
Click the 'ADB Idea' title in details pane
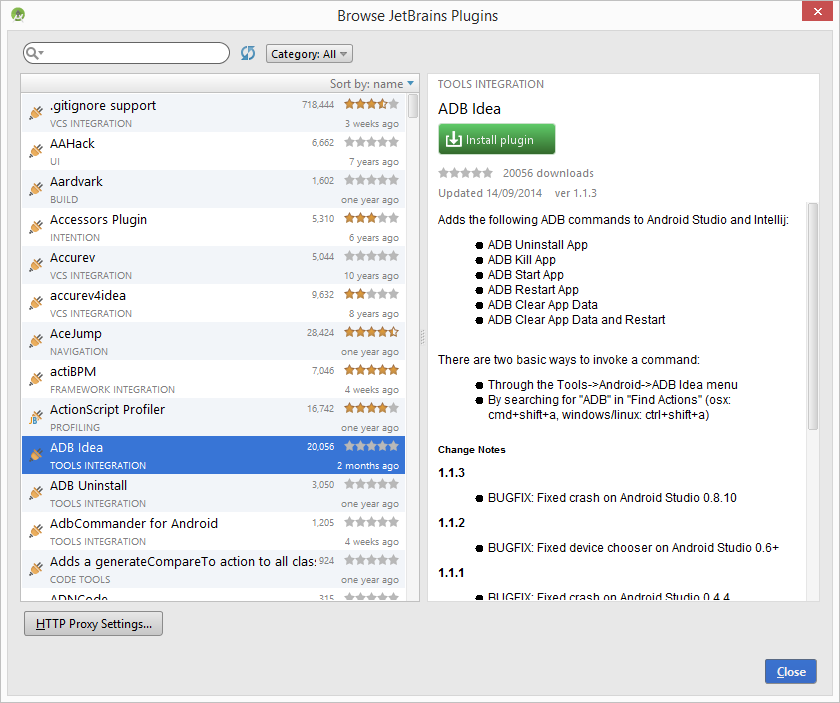[x=469, y=109]
